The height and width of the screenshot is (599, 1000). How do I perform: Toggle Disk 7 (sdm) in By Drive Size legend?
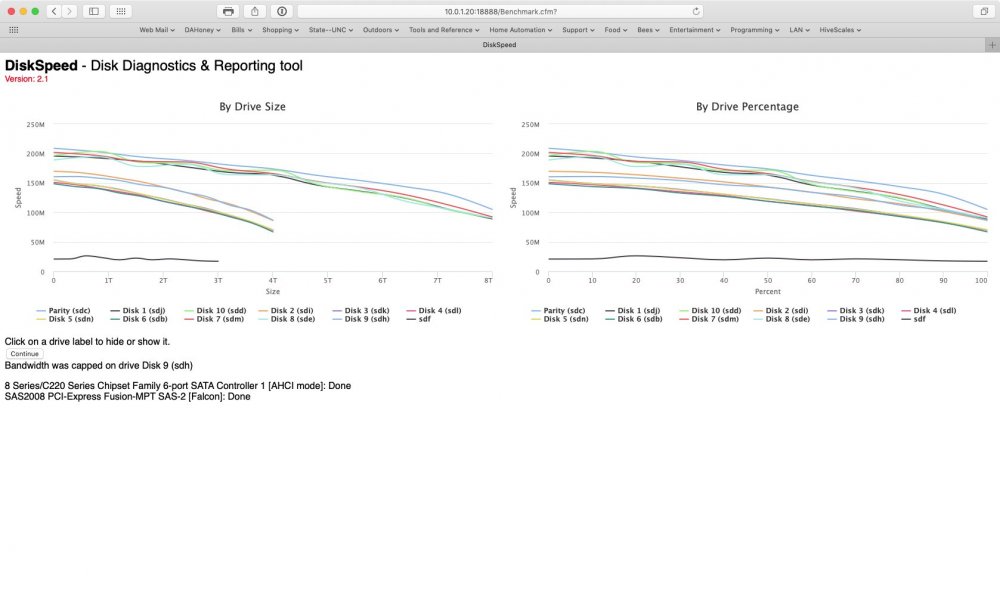pyautogui.click(x=214, y=319)
